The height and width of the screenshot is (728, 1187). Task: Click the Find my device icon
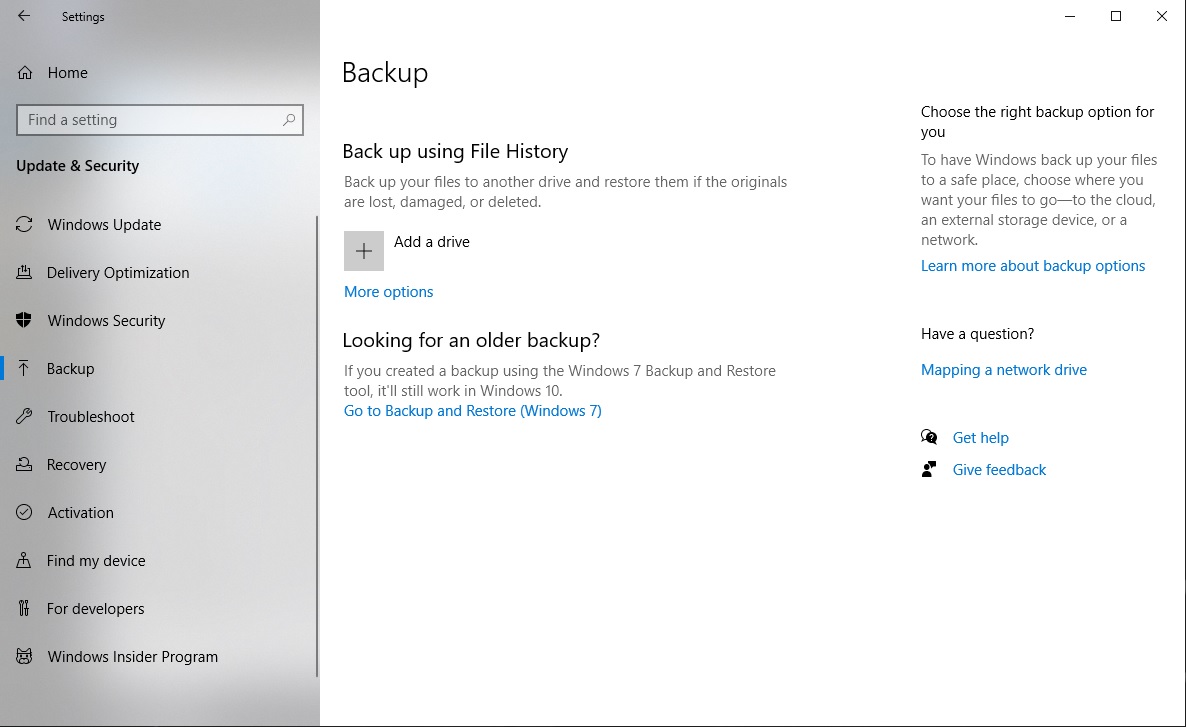tap(24, 561)
